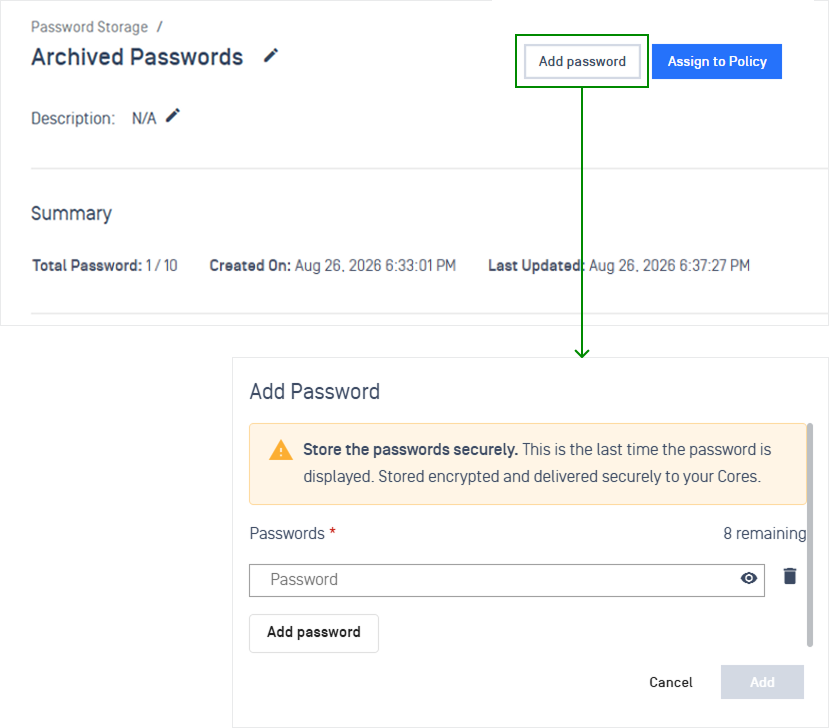829x728 pixels.
Task: Edit the Description using pencil icon
Action: 173,116
